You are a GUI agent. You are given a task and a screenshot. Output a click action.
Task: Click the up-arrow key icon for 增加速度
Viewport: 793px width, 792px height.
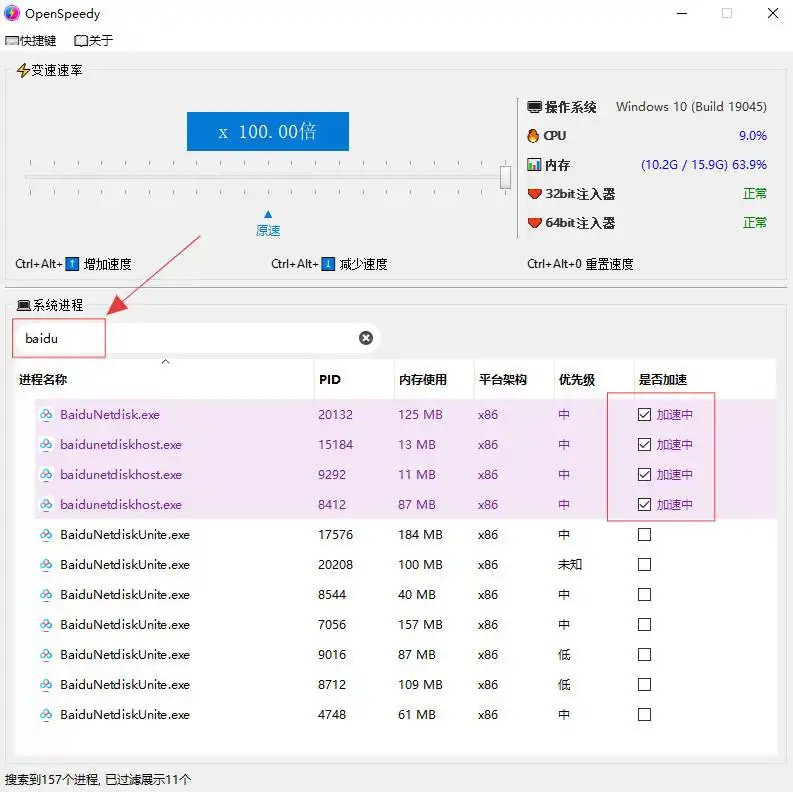click(x=72, y=264)
